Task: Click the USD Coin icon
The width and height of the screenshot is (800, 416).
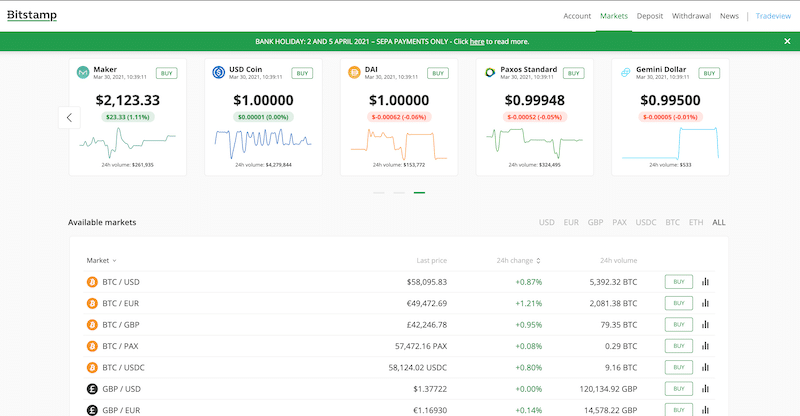Action: coord(218,72)
